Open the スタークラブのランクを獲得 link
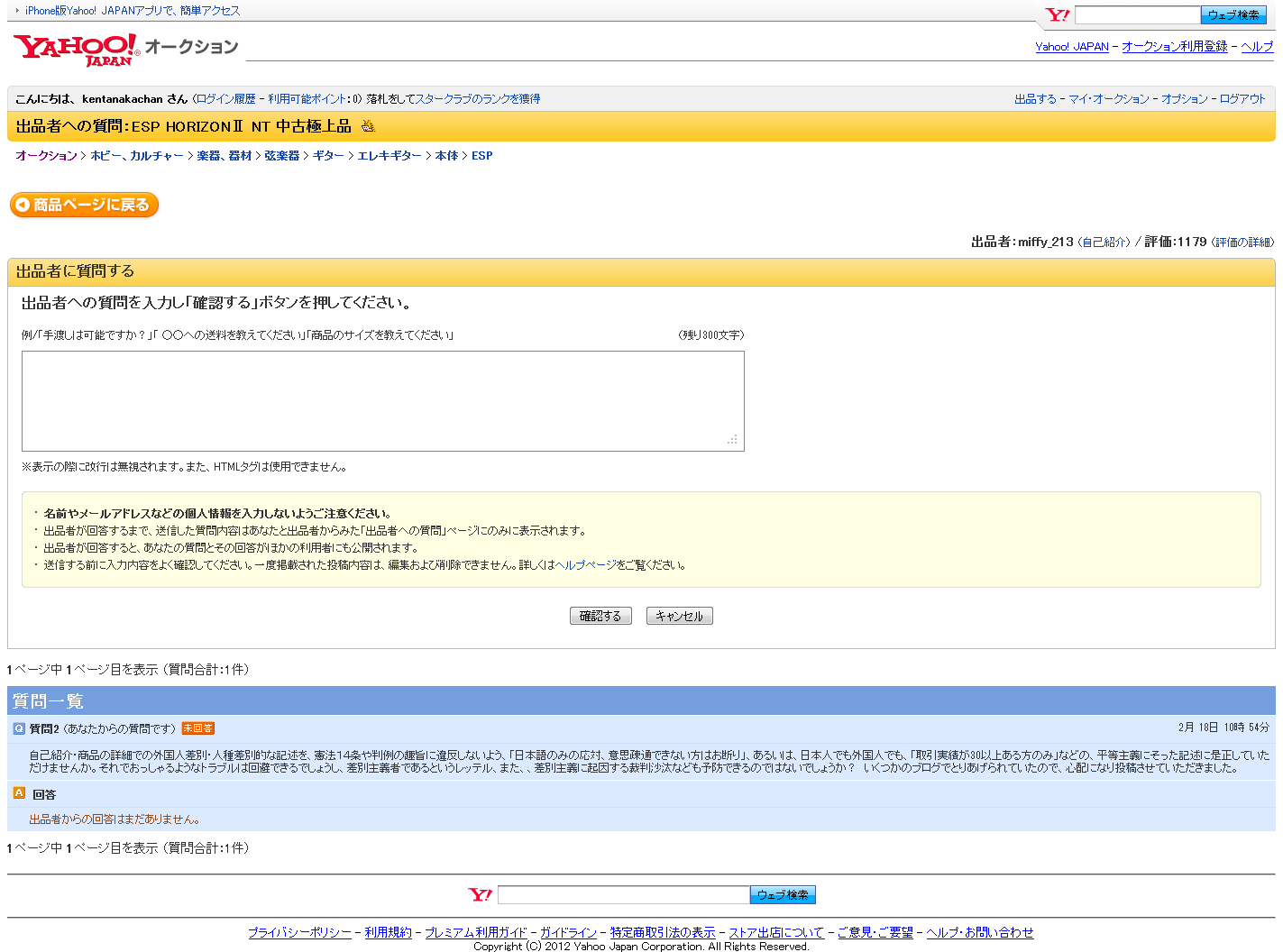Viewport: 1283px width, 952px height. [477, 99]
